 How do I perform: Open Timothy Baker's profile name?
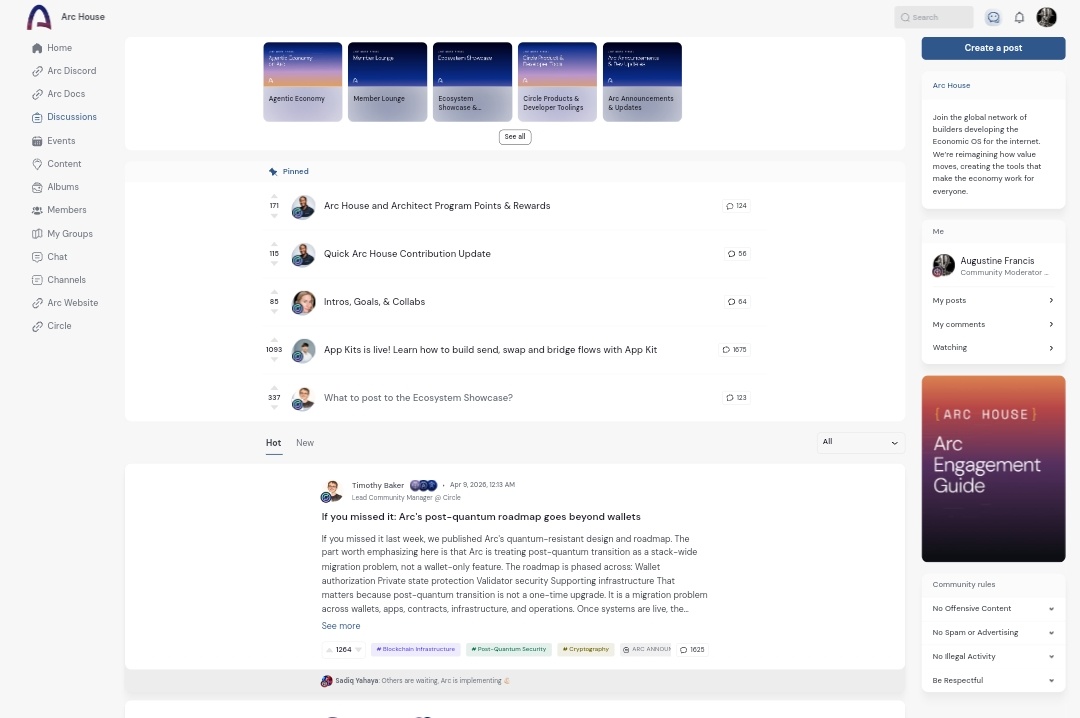click(377, 485)
